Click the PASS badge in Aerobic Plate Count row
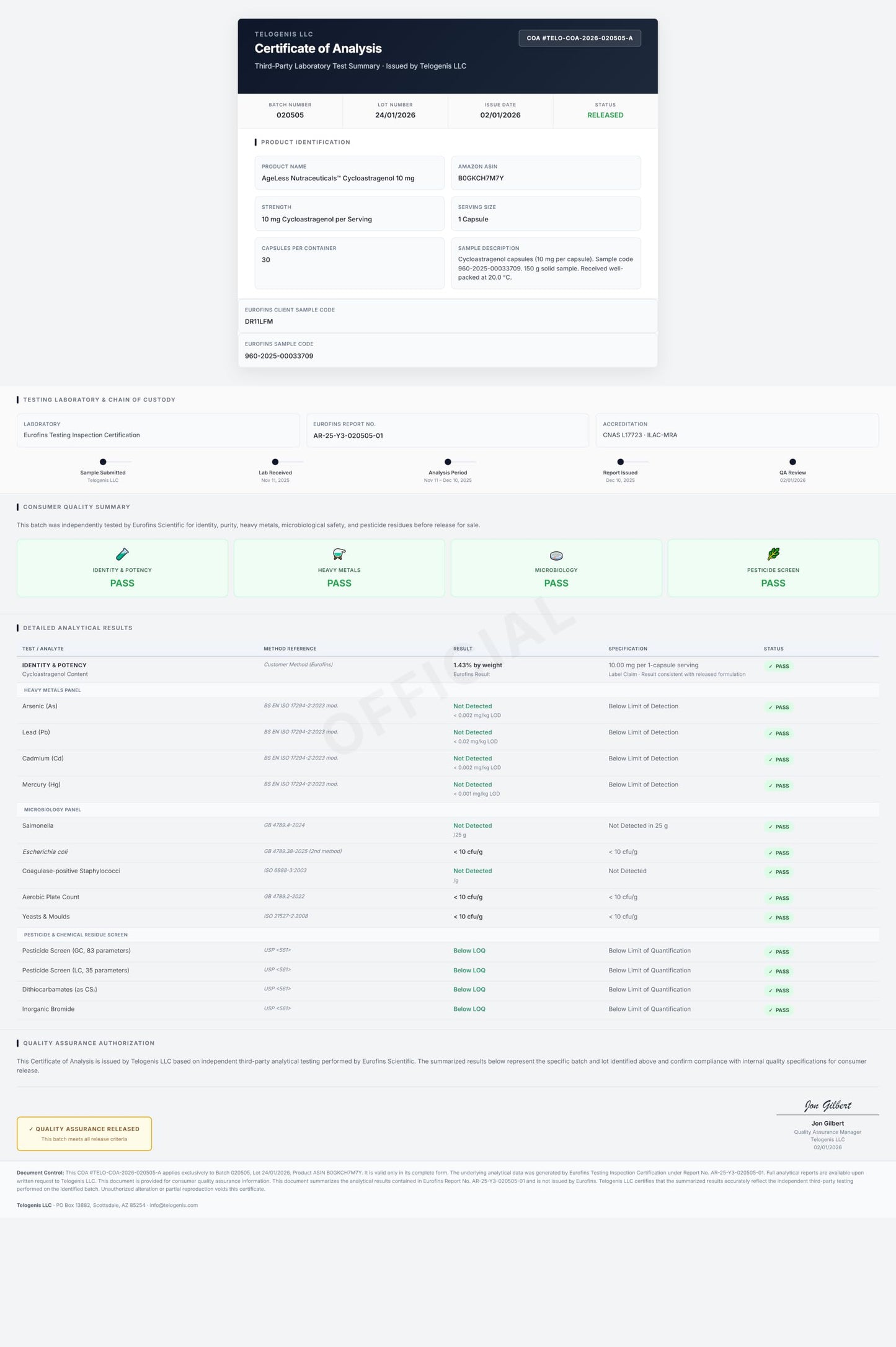Screen dimensions: 896x1347 click(779, 898)
